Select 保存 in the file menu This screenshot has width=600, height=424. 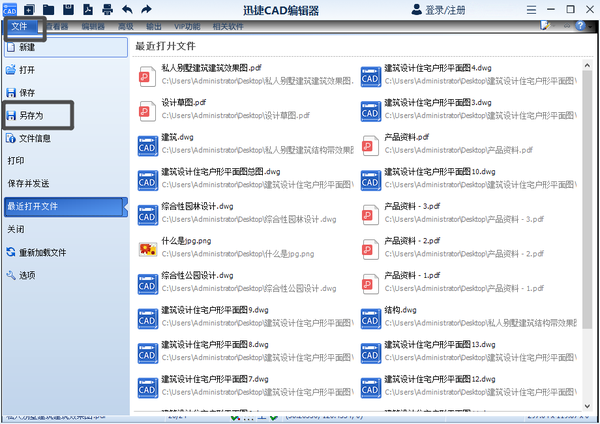(66, 93)
